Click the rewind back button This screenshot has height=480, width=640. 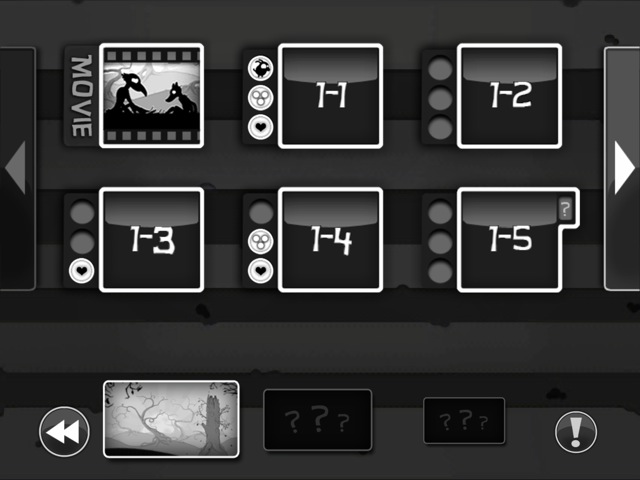tap(64, 431)
